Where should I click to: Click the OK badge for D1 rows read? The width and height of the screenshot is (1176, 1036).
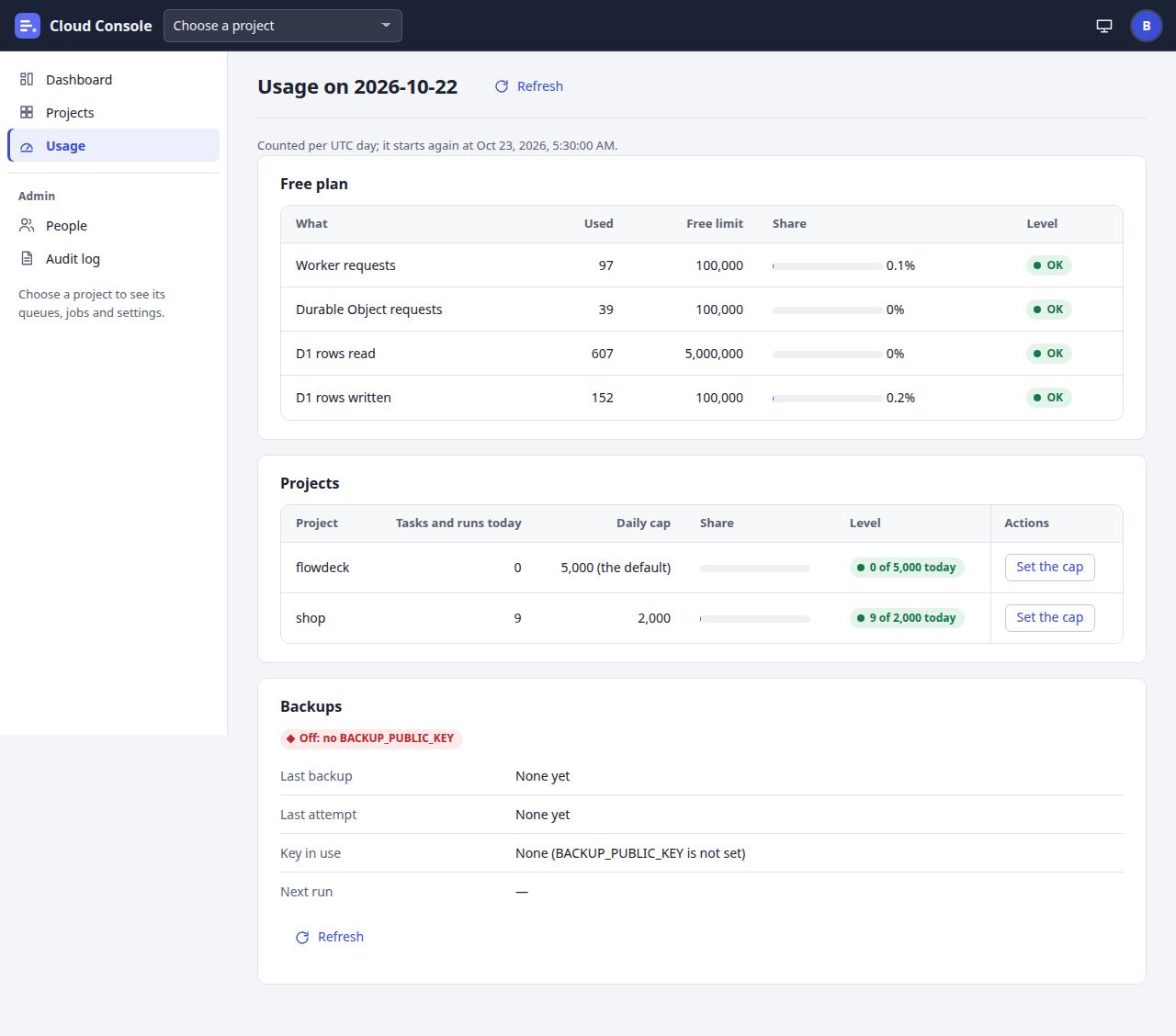tap(1048, 354)
